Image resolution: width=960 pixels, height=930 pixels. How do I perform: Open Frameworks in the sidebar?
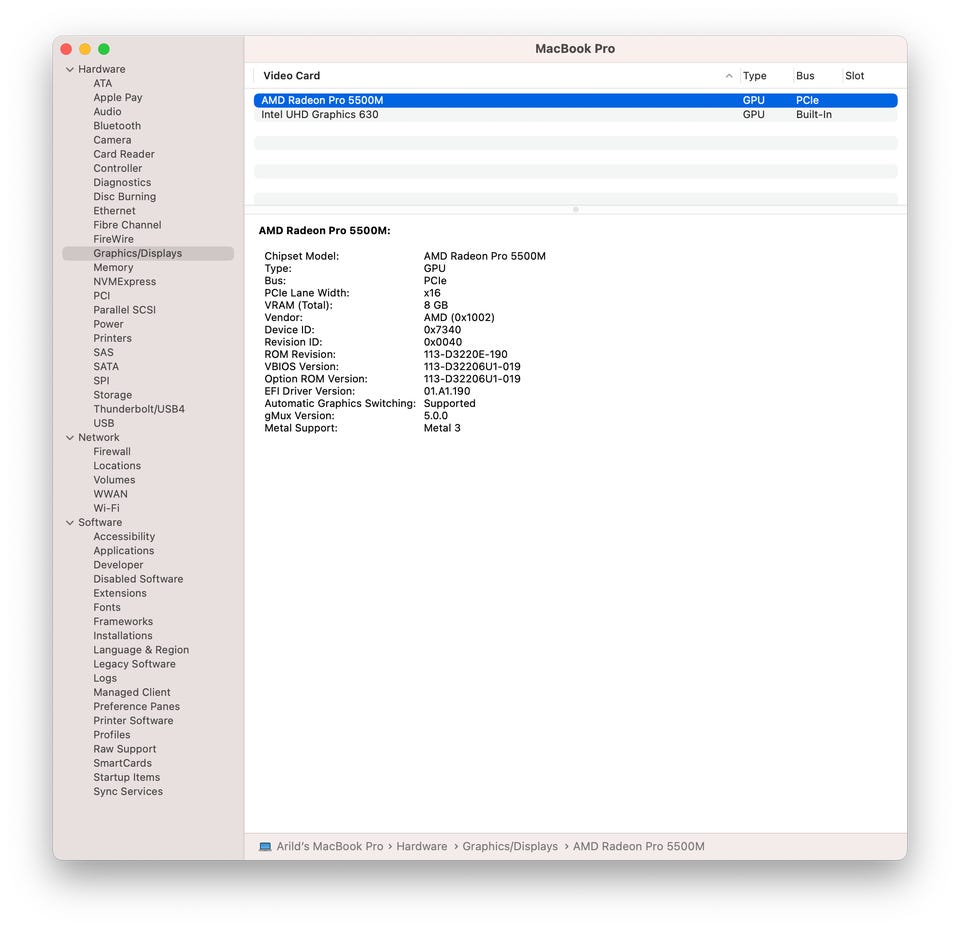[123, 621]
